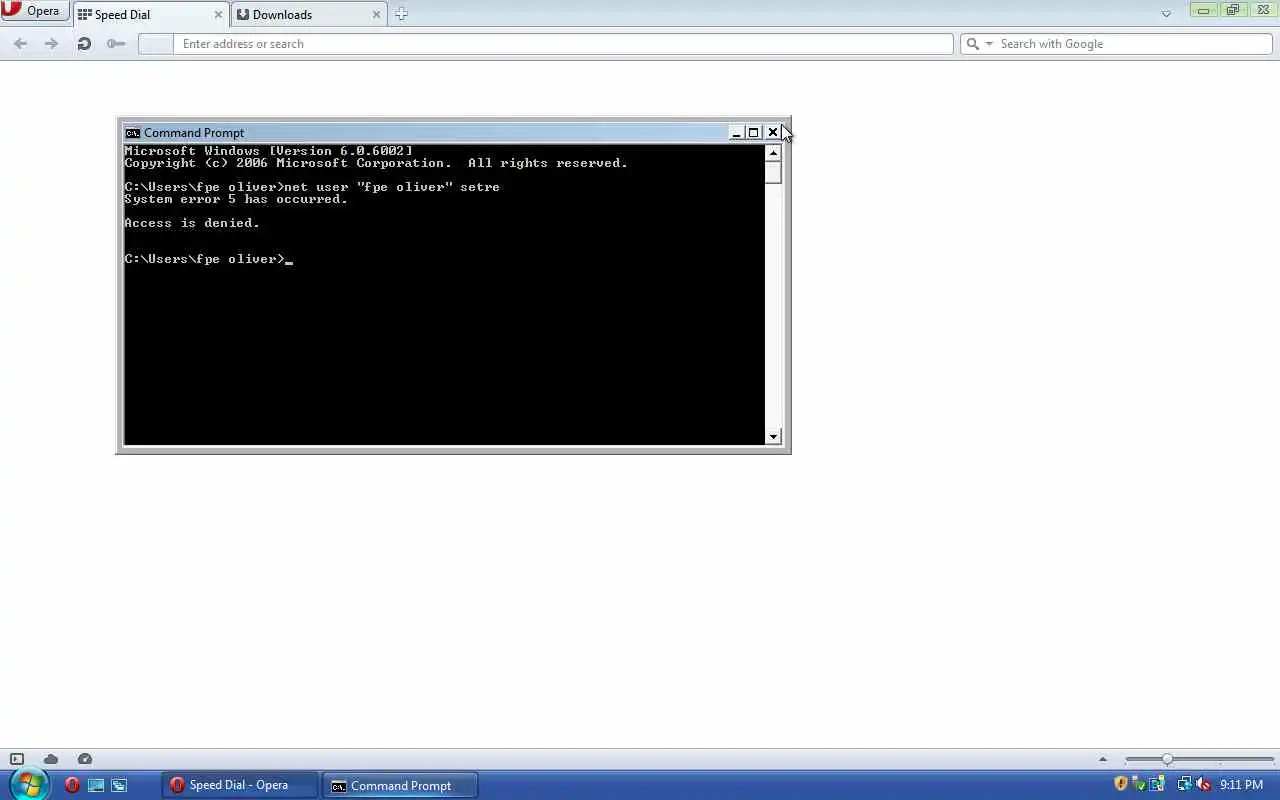Adjust the page zoom slider handle
Image resolution: width=1280 pixels, height=800 pixels.
tap(1167, 759)
